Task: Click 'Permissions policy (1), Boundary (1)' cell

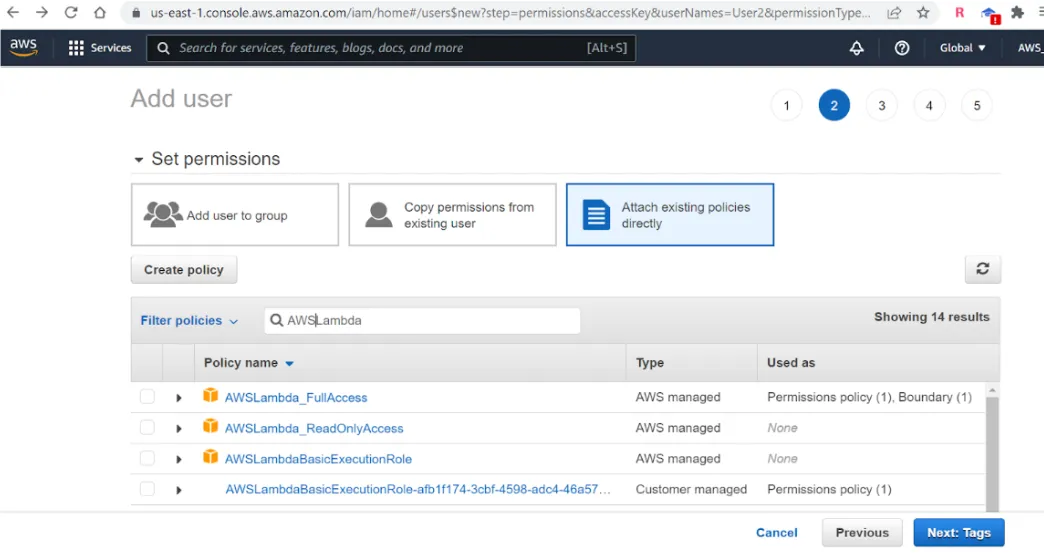Action: click(x=869, y=397)
